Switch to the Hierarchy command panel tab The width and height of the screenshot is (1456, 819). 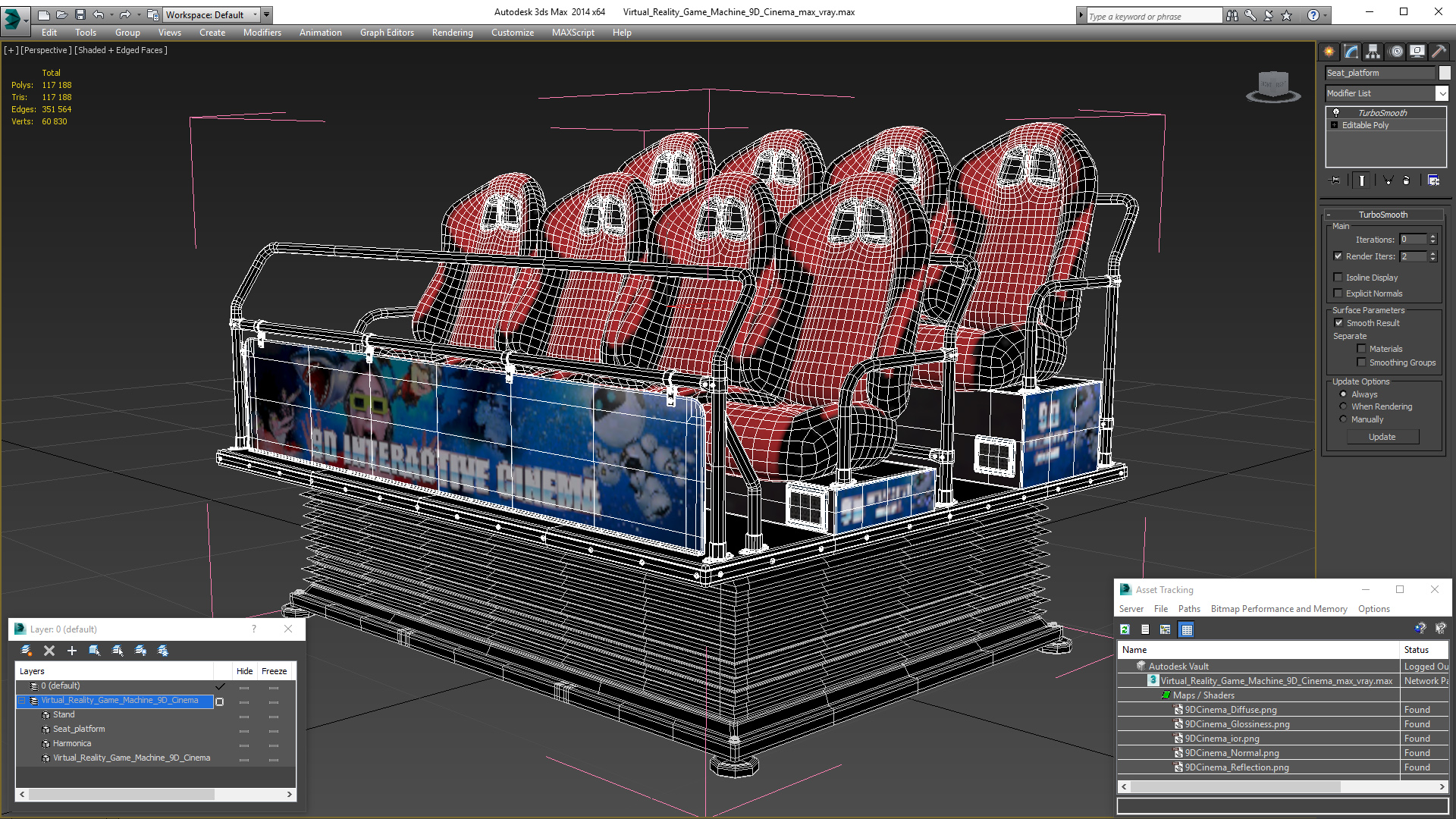1373,52
